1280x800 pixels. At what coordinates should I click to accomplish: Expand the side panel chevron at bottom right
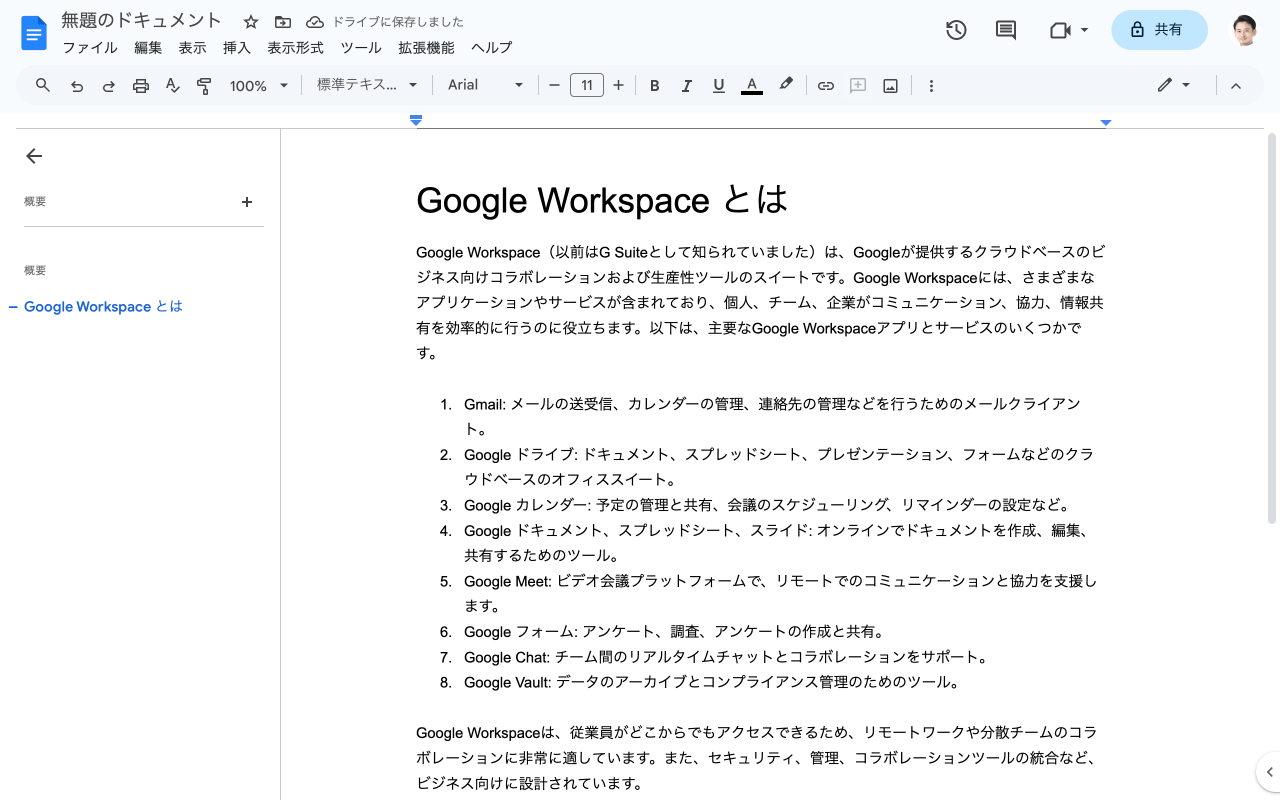coord(1269,772)
